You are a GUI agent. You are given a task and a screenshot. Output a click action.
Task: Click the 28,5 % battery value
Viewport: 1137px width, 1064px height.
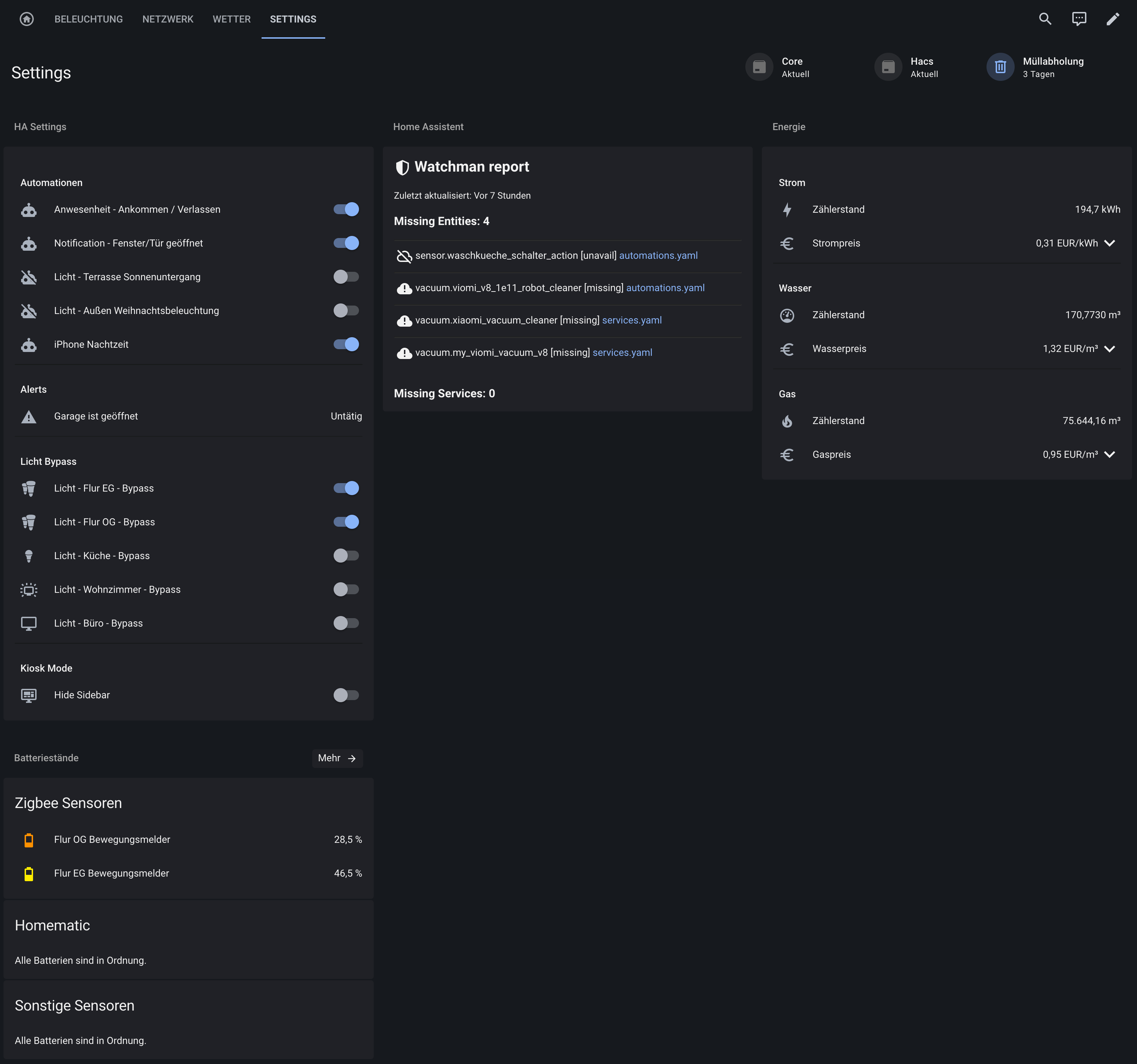point(348,840)
